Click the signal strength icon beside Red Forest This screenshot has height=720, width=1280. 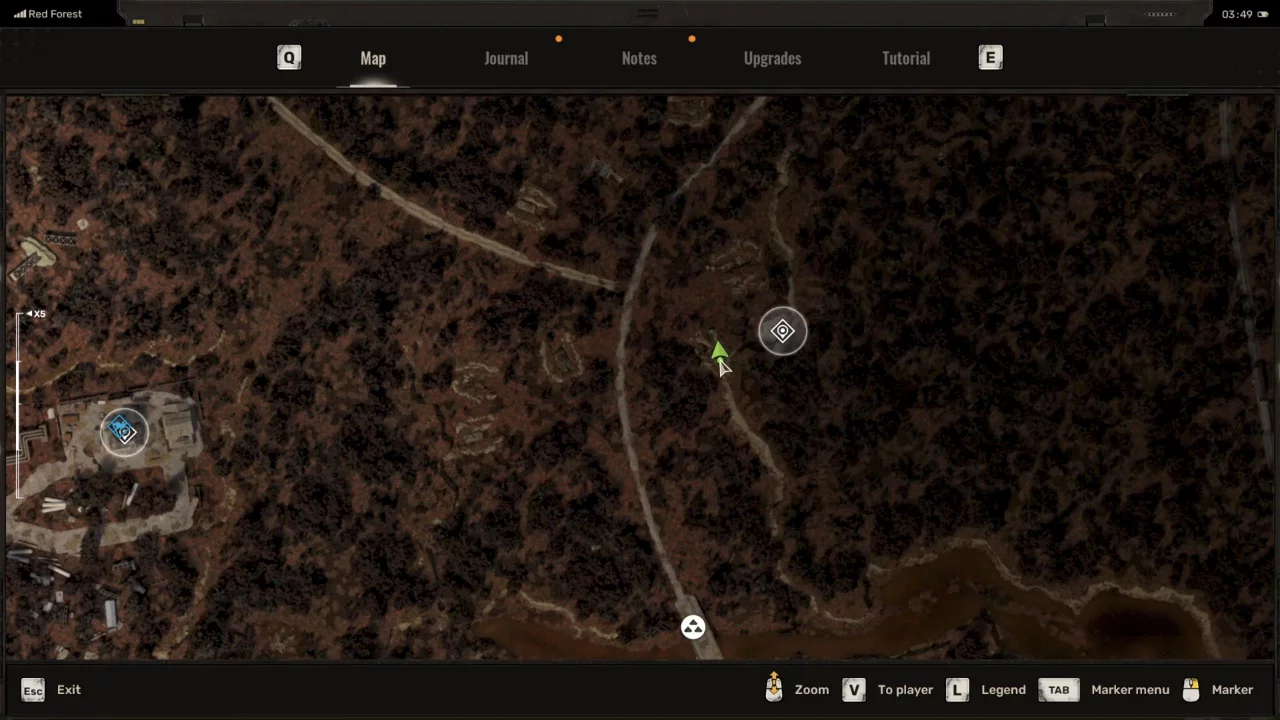pyautogui.click(x=19, y=14)
